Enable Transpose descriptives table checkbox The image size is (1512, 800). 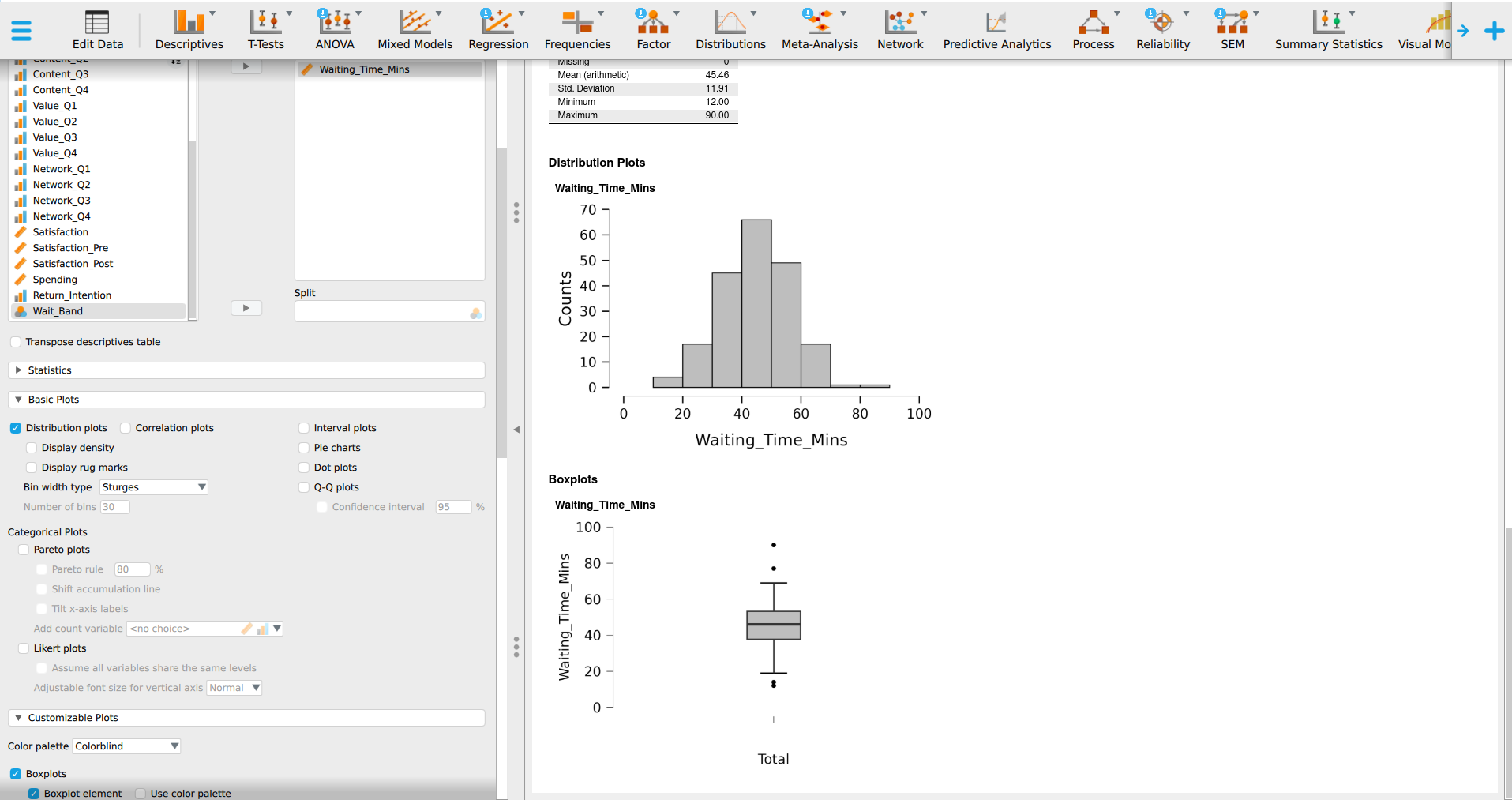[16, 342]
